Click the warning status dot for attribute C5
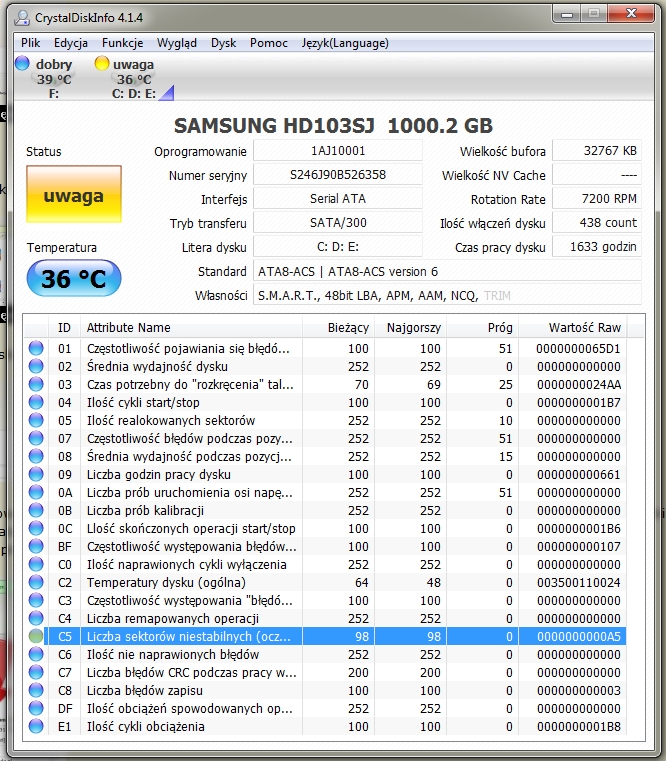The width and height of the screenshot is (666, 761). pyautogui.click(x=36, y=636)
